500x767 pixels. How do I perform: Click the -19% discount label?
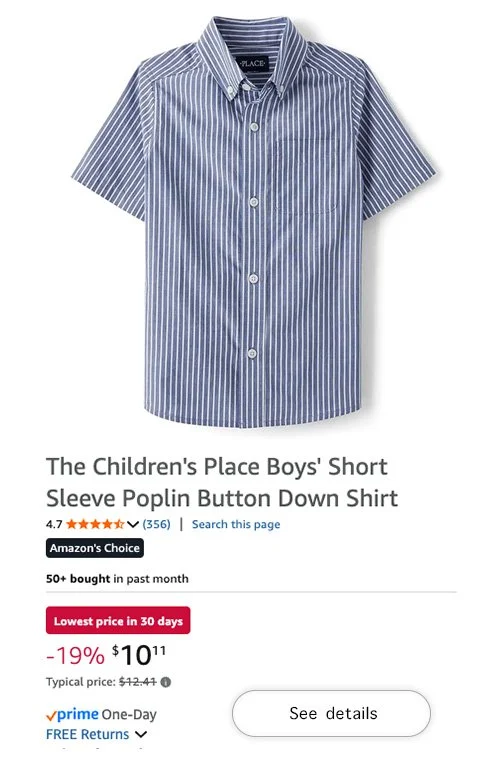coord(75,655)
